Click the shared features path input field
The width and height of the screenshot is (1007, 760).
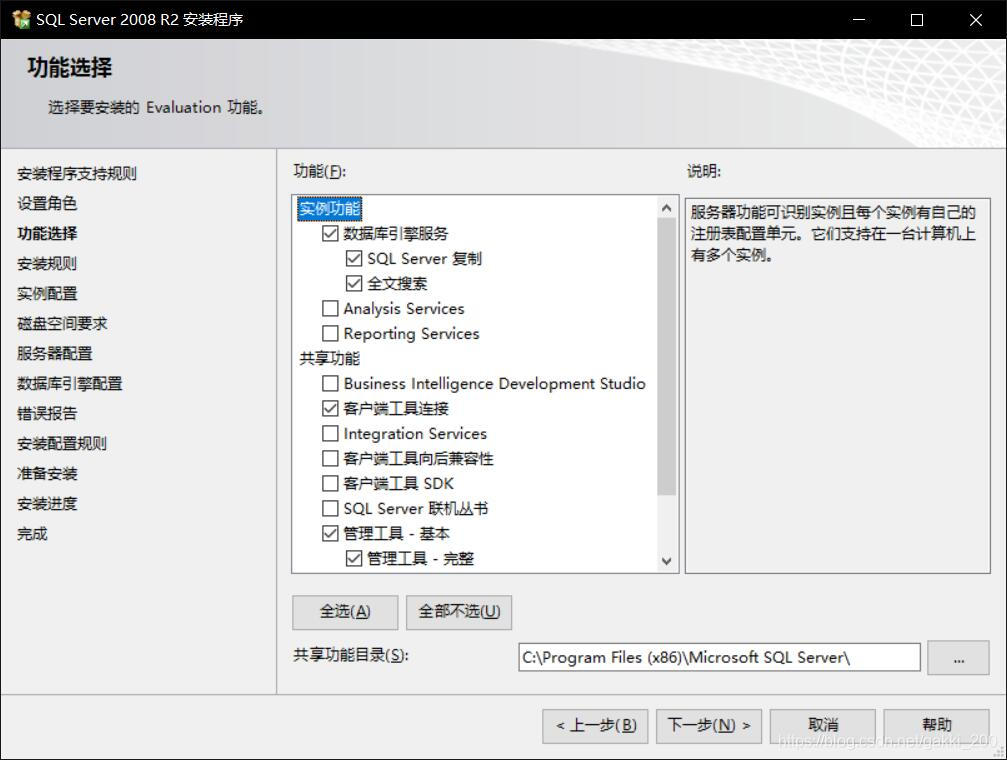[x=718, y=656]
